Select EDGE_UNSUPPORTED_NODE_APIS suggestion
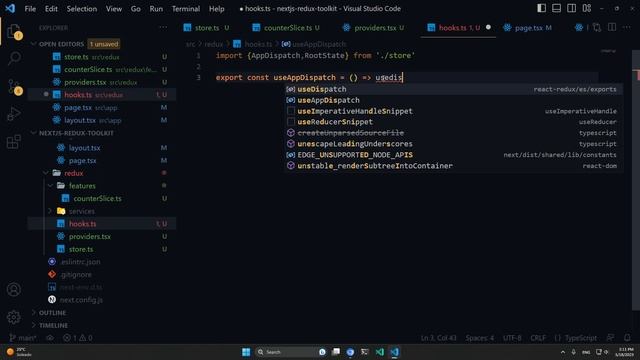640x360 pixels. click(453, 155)
